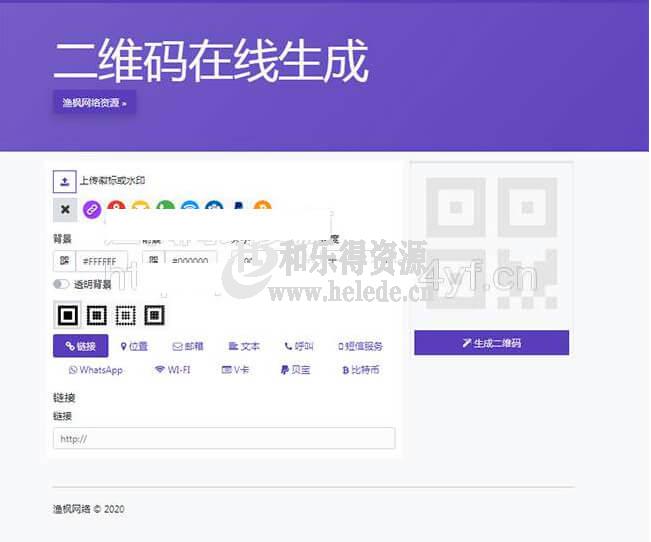Choose the dotted-border QR eye pattern
651x542 pixels.
[125, 316]
